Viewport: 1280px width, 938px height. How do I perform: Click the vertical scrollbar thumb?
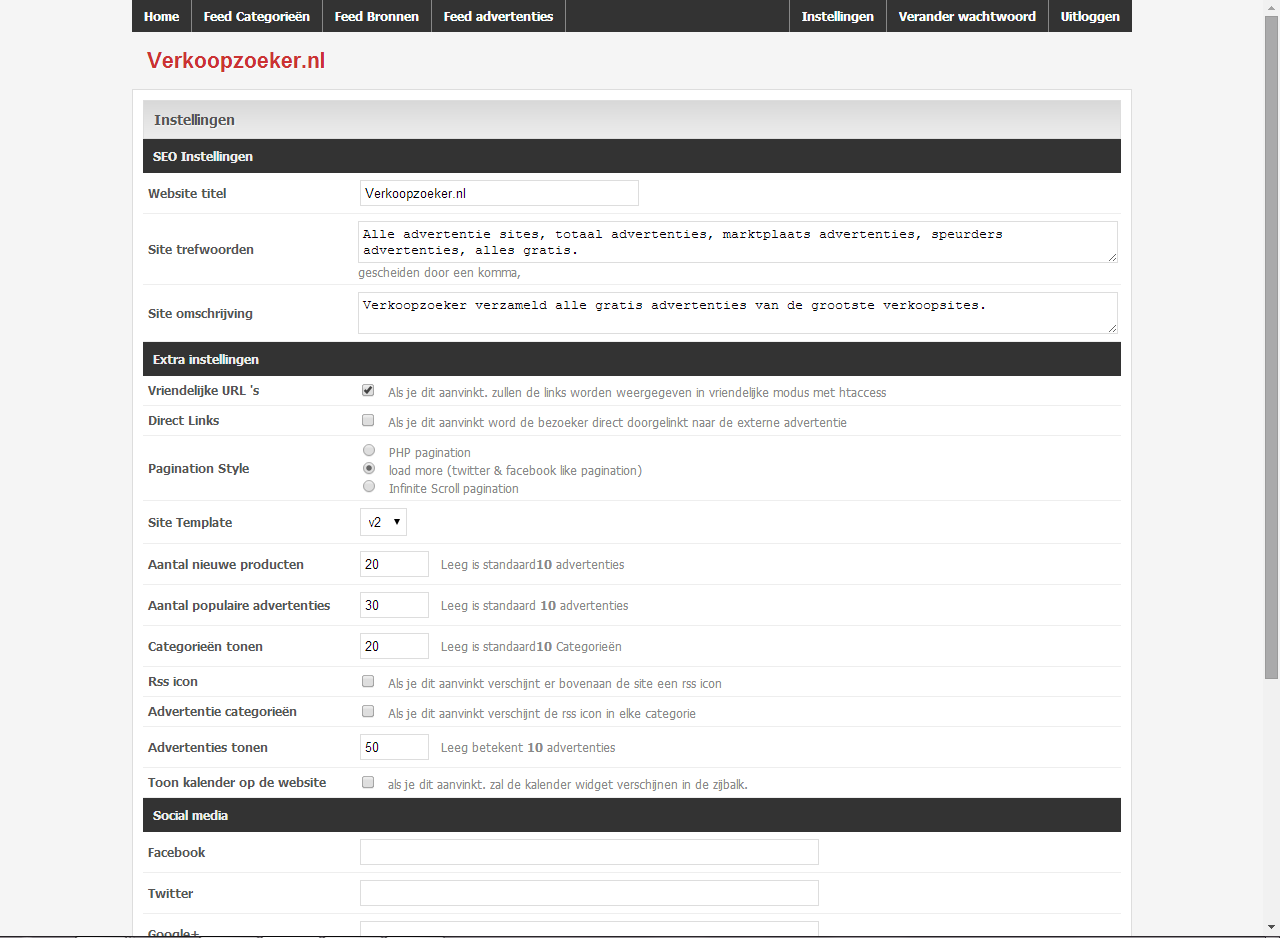(1272, 348)
